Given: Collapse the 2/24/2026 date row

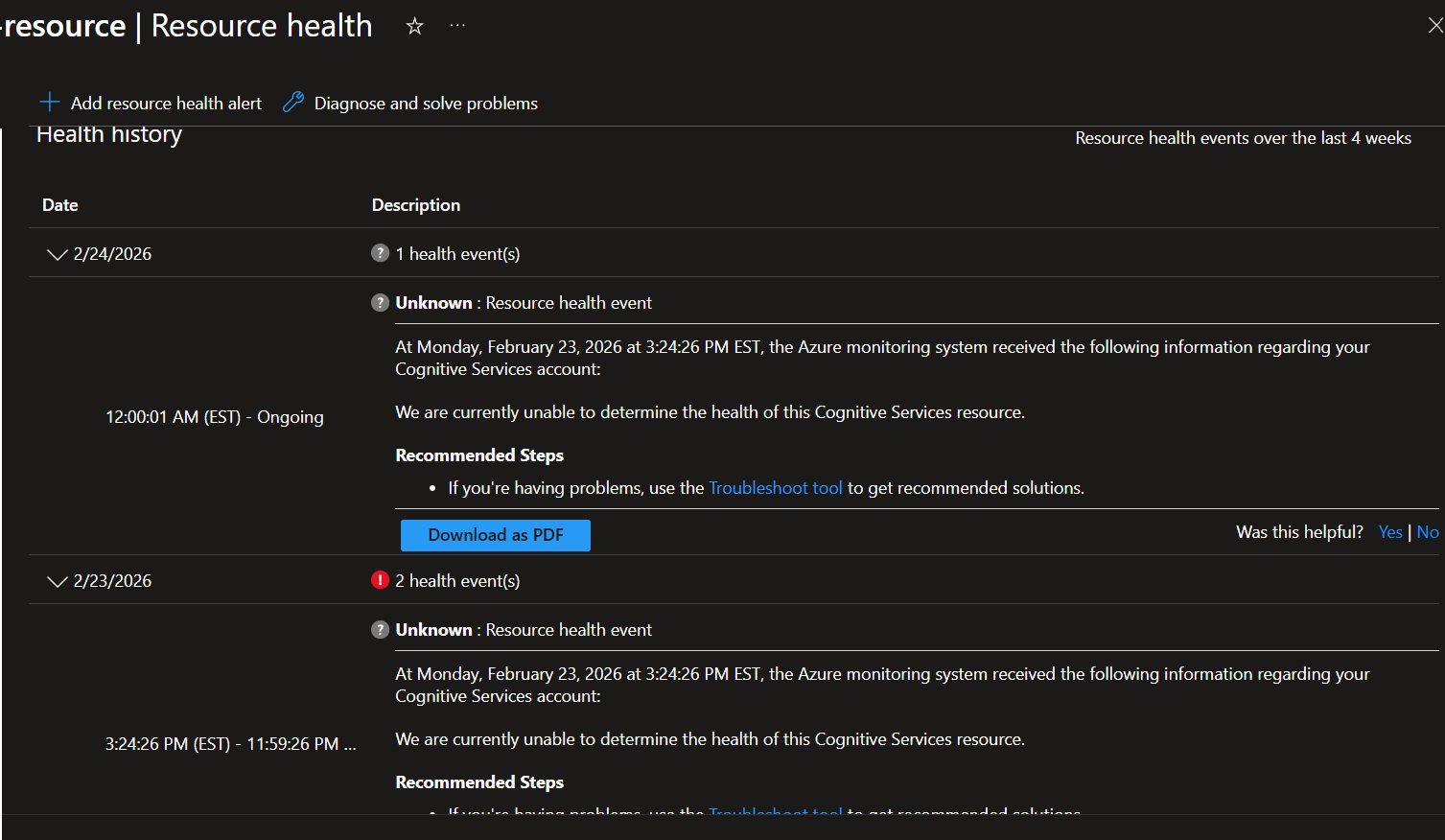Looking at the screenshot, I should (58, 254).
